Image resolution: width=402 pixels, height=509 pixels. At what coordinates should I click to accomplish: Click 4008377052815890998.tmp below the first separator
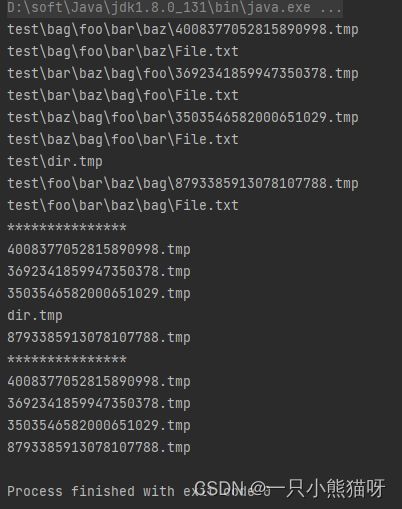(99, 249)
